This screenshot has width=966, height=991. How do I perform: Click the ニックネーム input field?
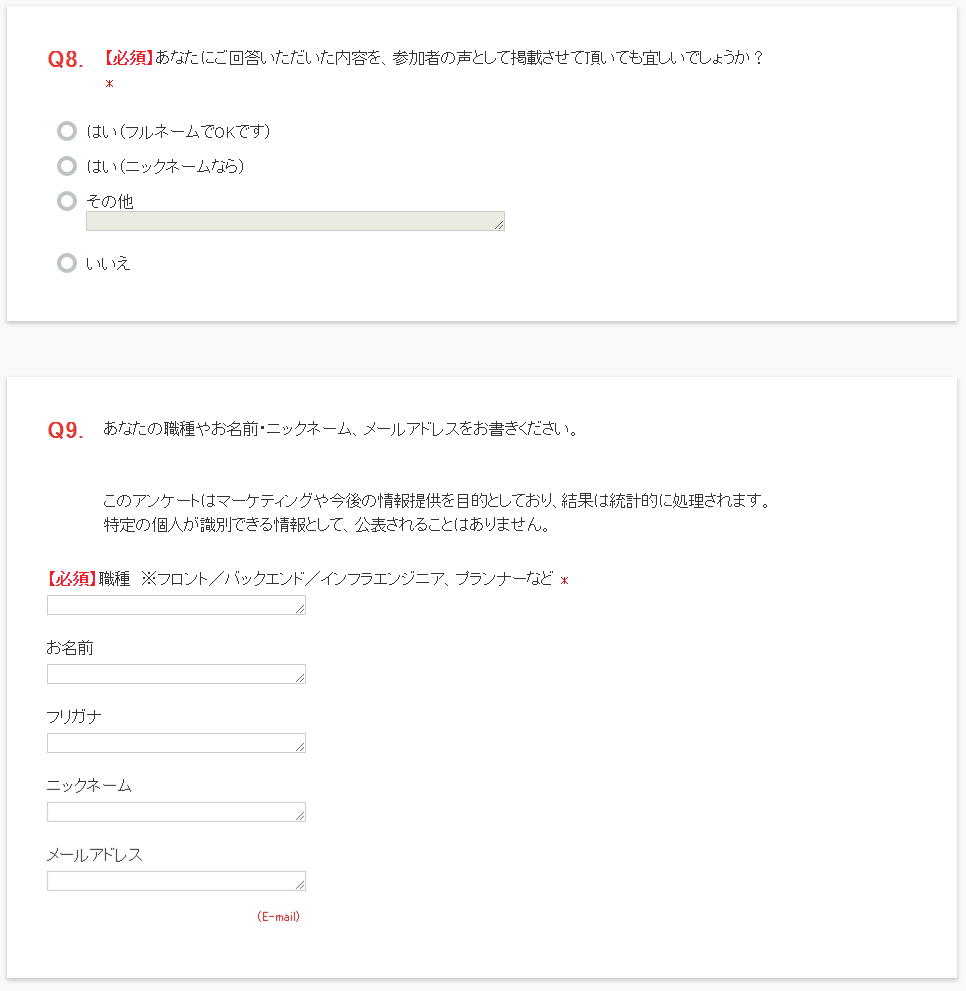pyautogui.click(x=175, y=811)
